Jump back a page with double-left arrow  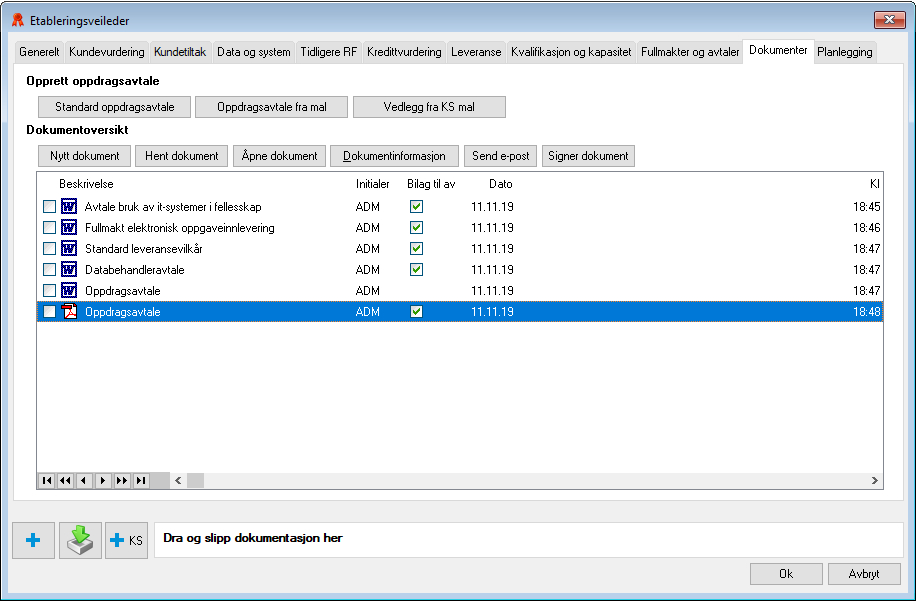65,480
